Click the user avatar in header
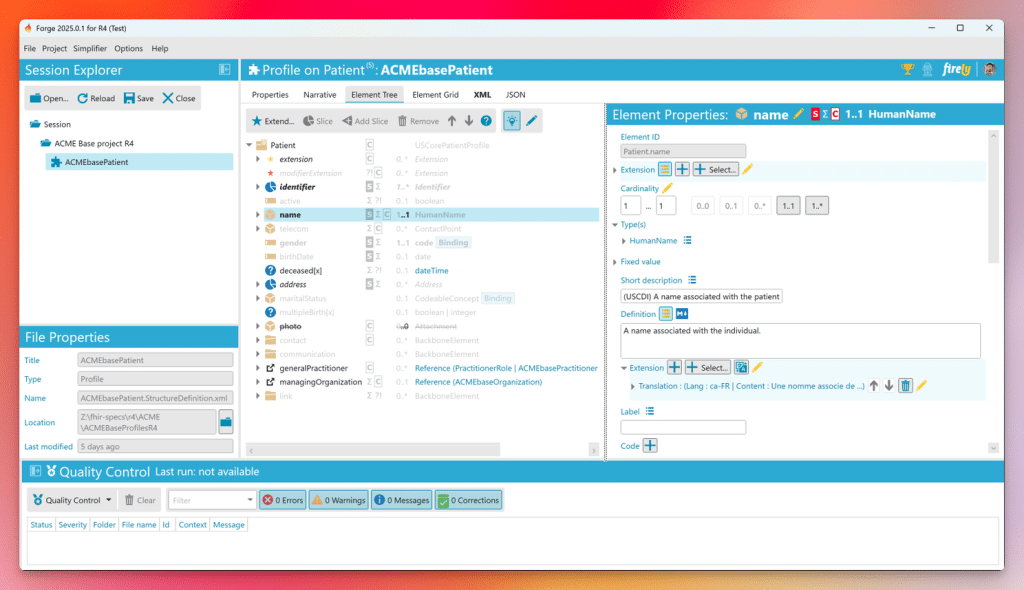 989,69
